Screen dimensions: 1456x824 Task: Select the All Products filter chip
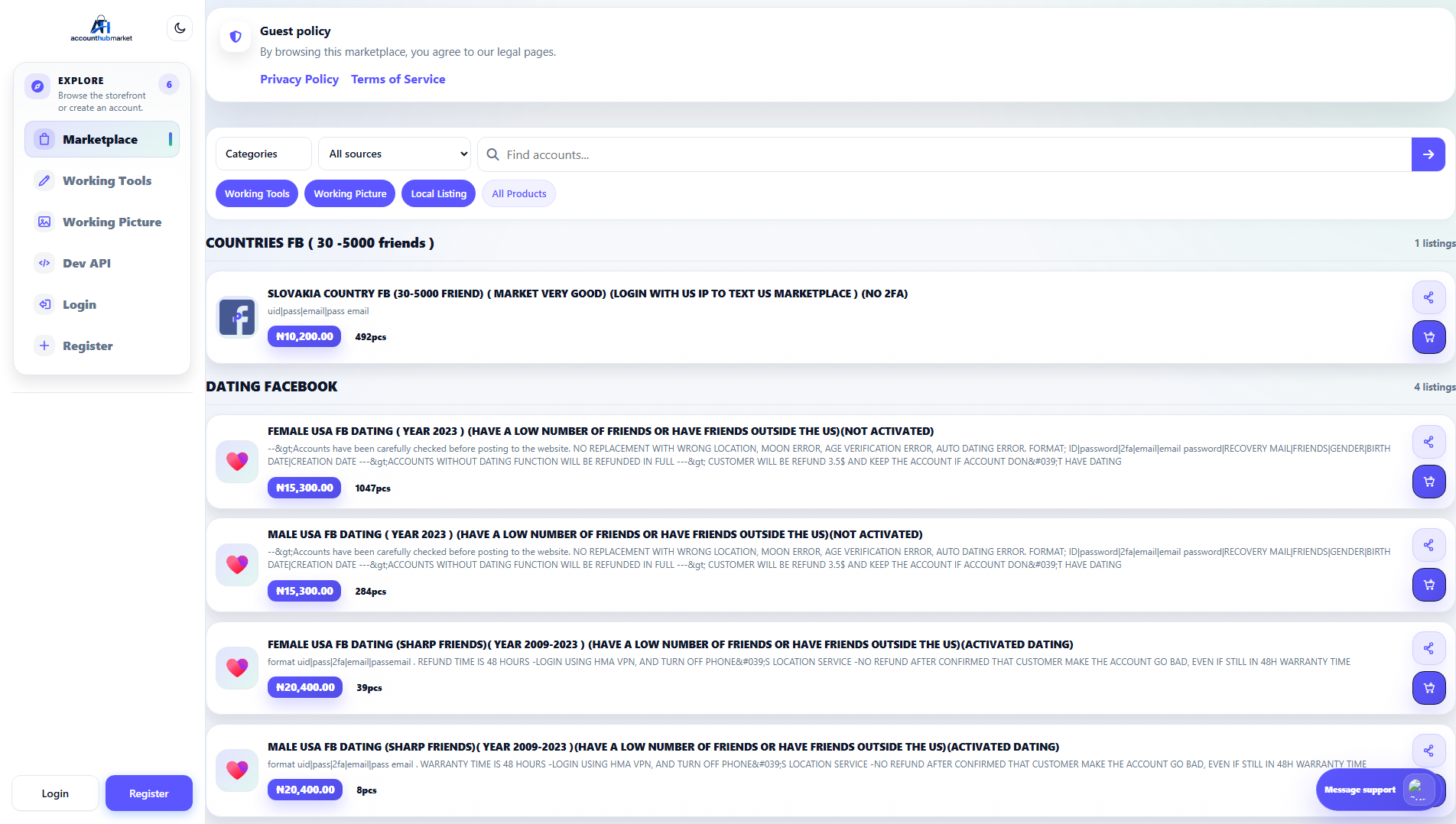click(x=518, y=193)
